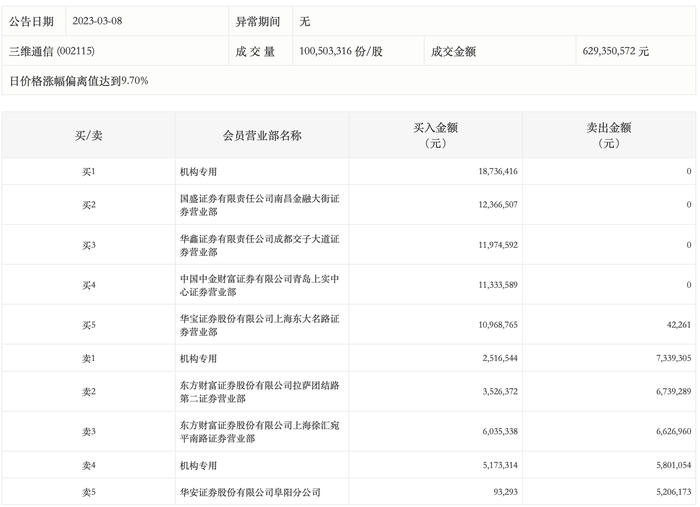Click the 买4 row sell amount 0

tap(688, 284)
